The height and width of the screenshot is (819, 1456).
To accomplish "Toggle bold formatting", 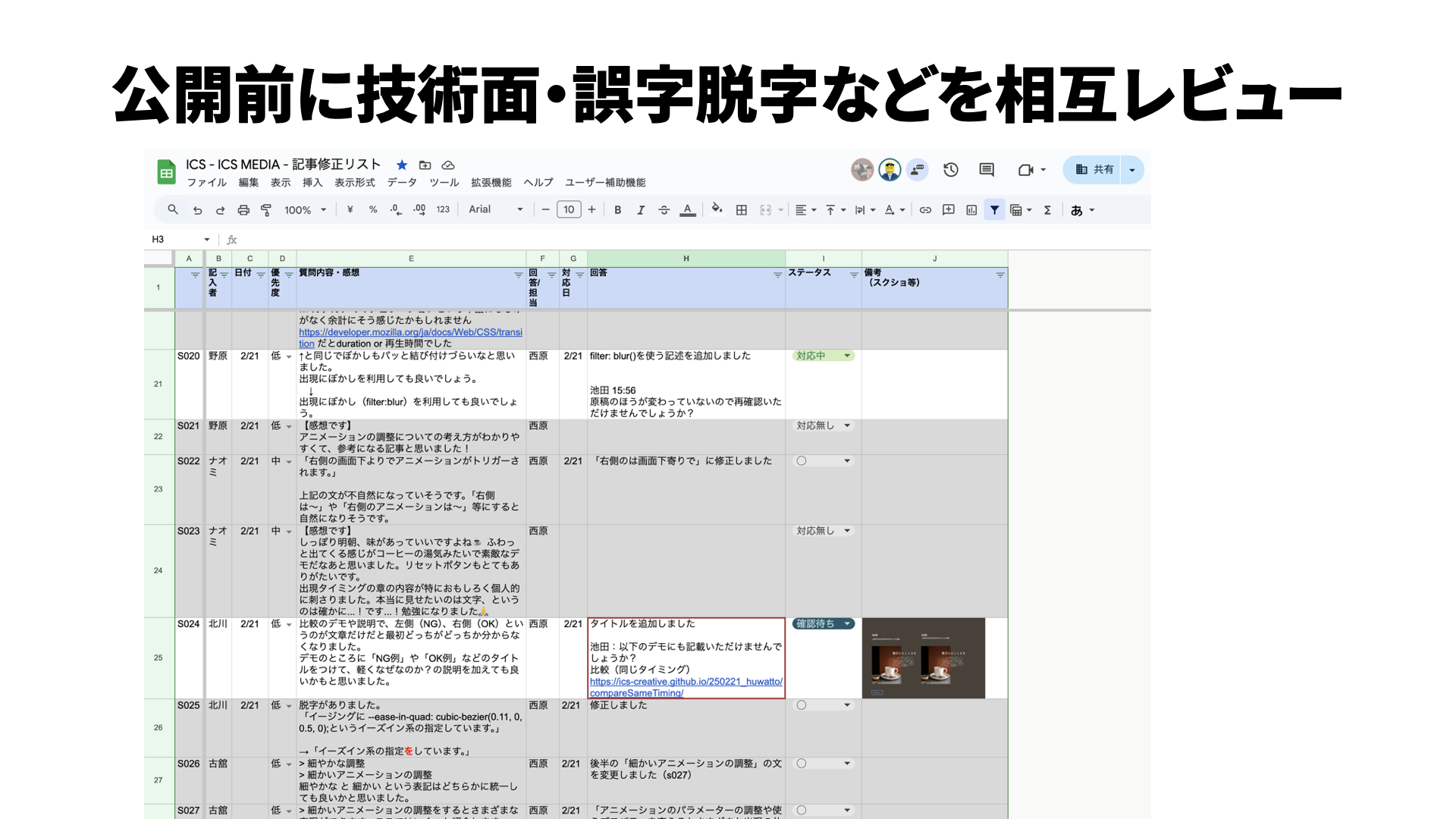I will point(618,210).
